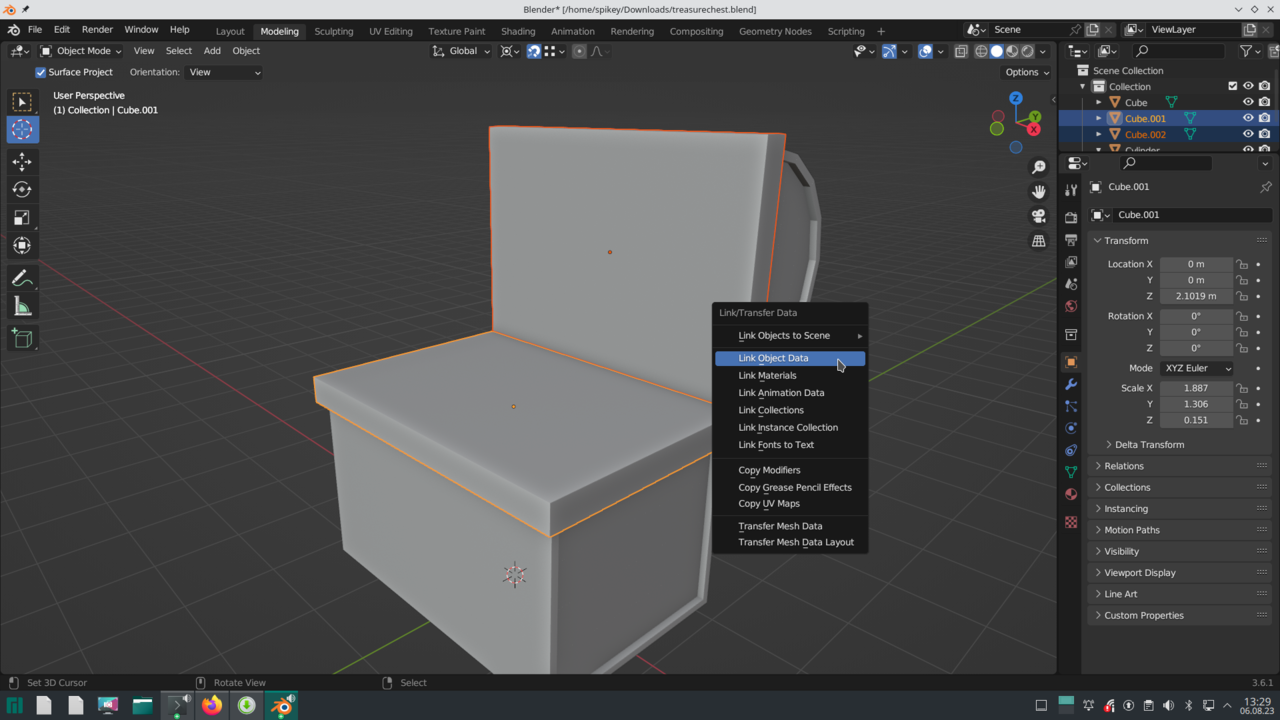
Task: Open Firefox from the taskbar
Action: coord(212,706)
